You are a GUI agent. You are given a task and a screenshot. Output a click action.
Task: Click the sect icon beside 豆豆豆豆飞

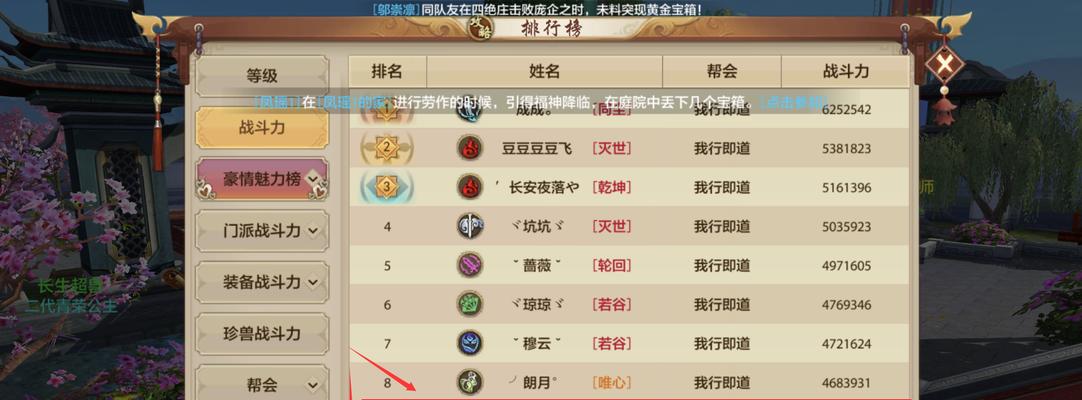coord(470,148)
